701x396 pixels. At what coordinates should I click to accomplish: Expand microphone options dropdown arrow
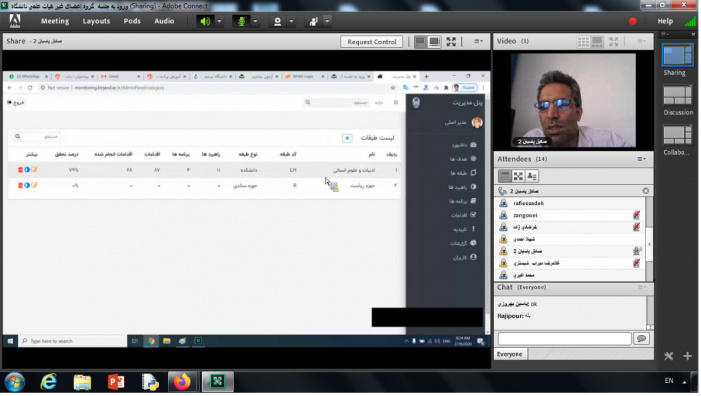point(255,21)
